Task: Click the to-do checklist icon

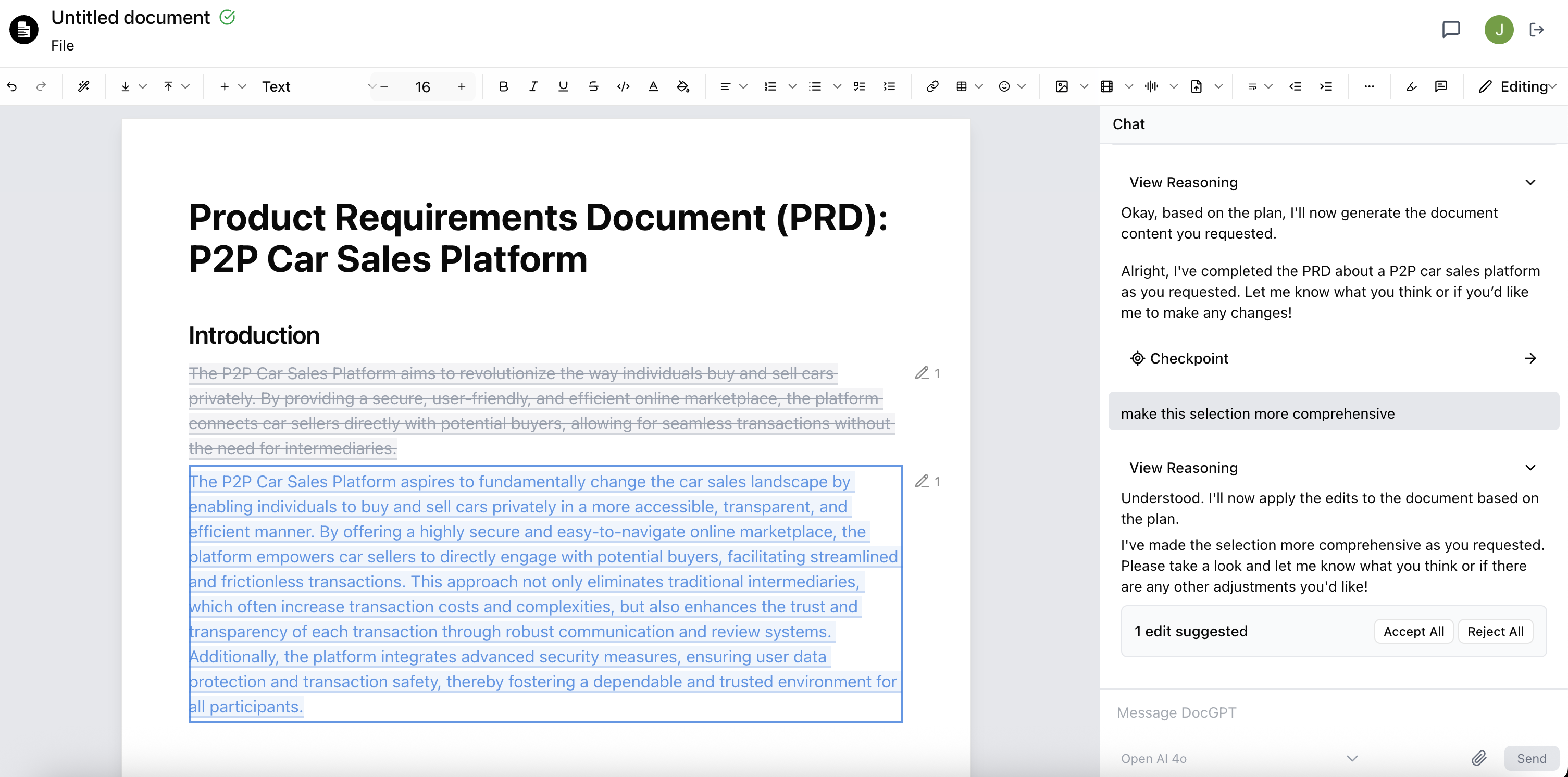Action: tap(859, 86)
